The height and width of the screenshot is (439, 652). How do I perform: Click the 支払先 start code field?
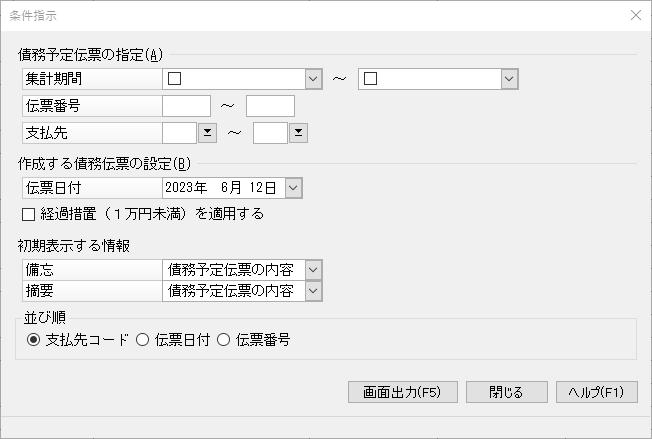pos(179,133)
